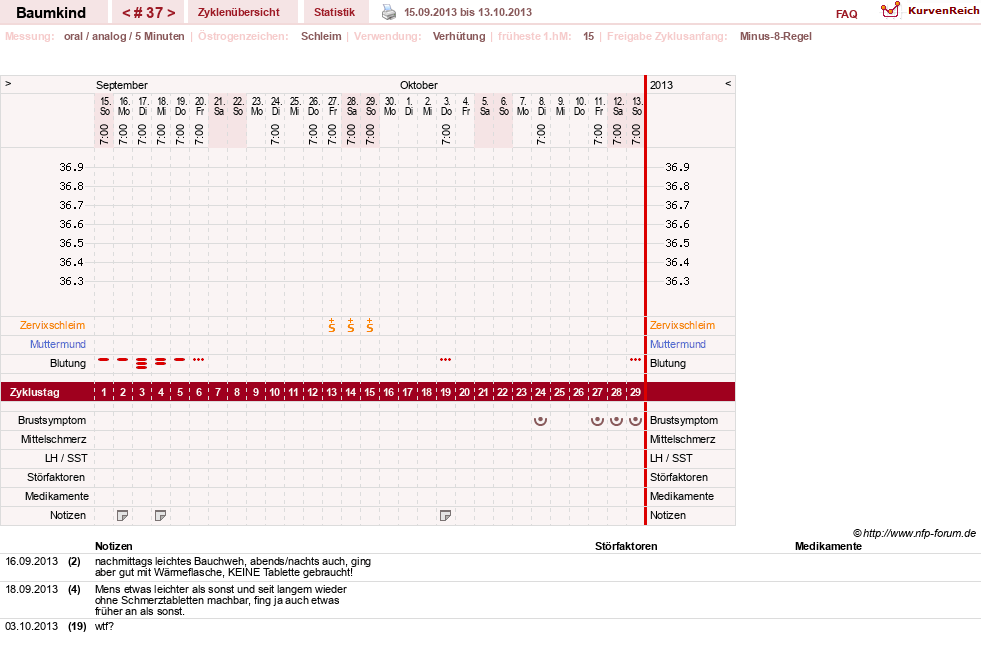Click spotting dots on cycle day 29
The height and width of the screenshot is (667, 981).
tap(635, 360)
